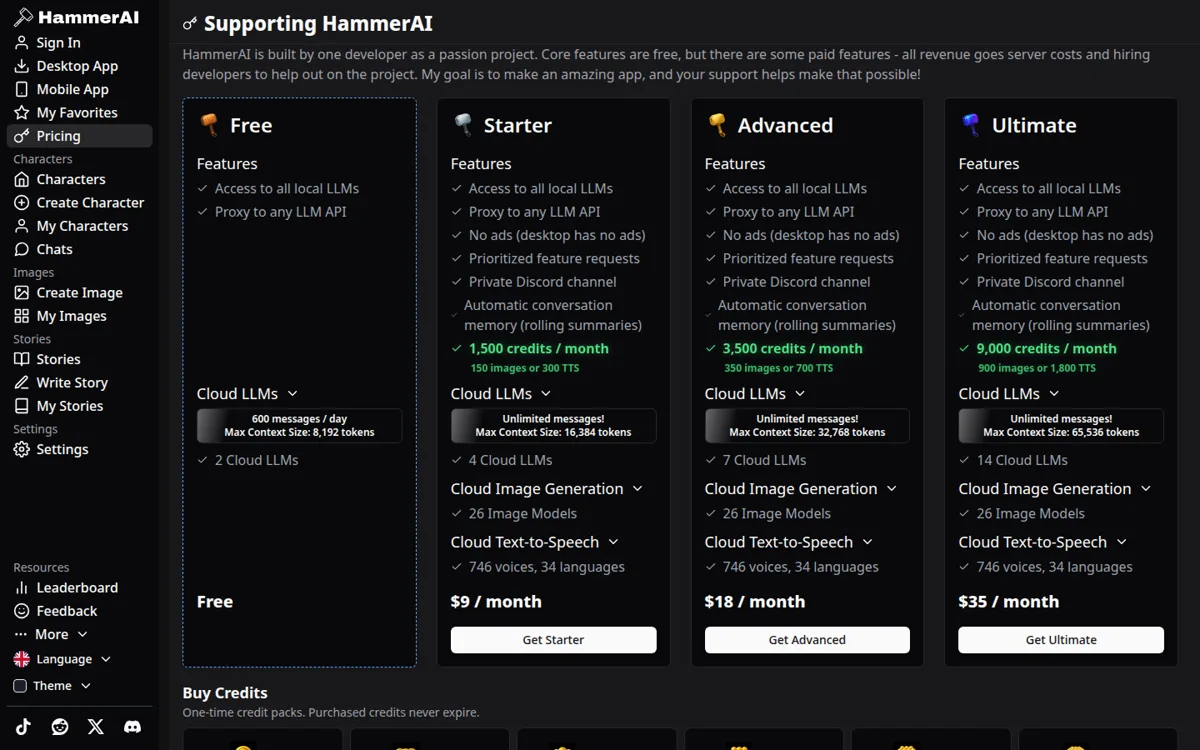Open the Reddit social link icon
The height and width of the screenshot is (750, 1200).
[60, 727]
